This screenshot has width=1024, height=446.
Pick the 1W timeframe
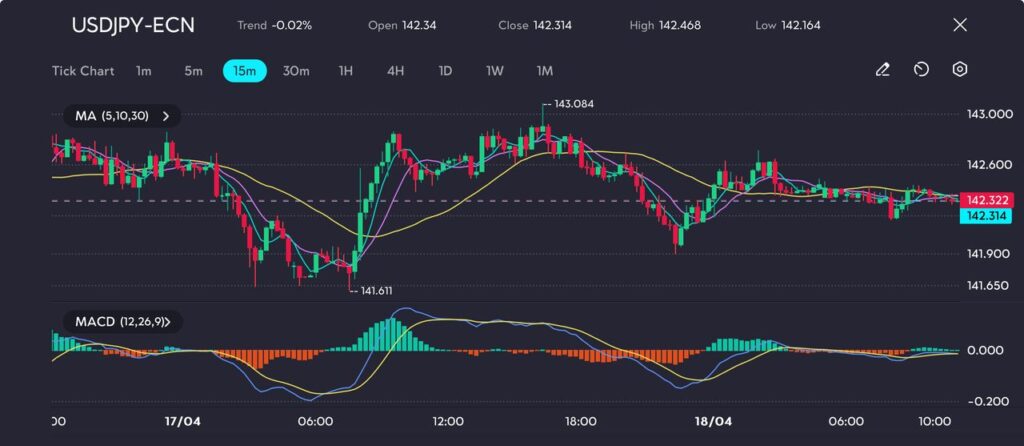pyautogui.click(x=495, y=71)
